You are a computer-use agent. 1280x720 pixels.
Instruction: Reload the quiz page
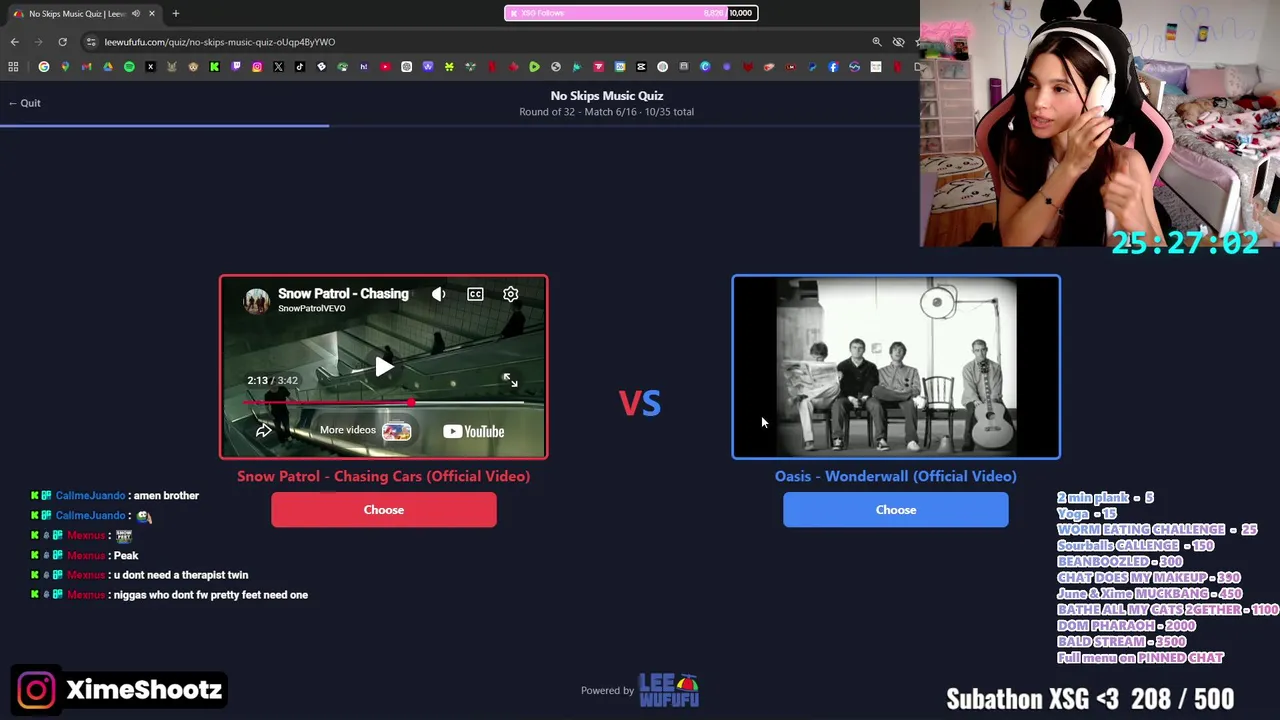pos(62,42)
